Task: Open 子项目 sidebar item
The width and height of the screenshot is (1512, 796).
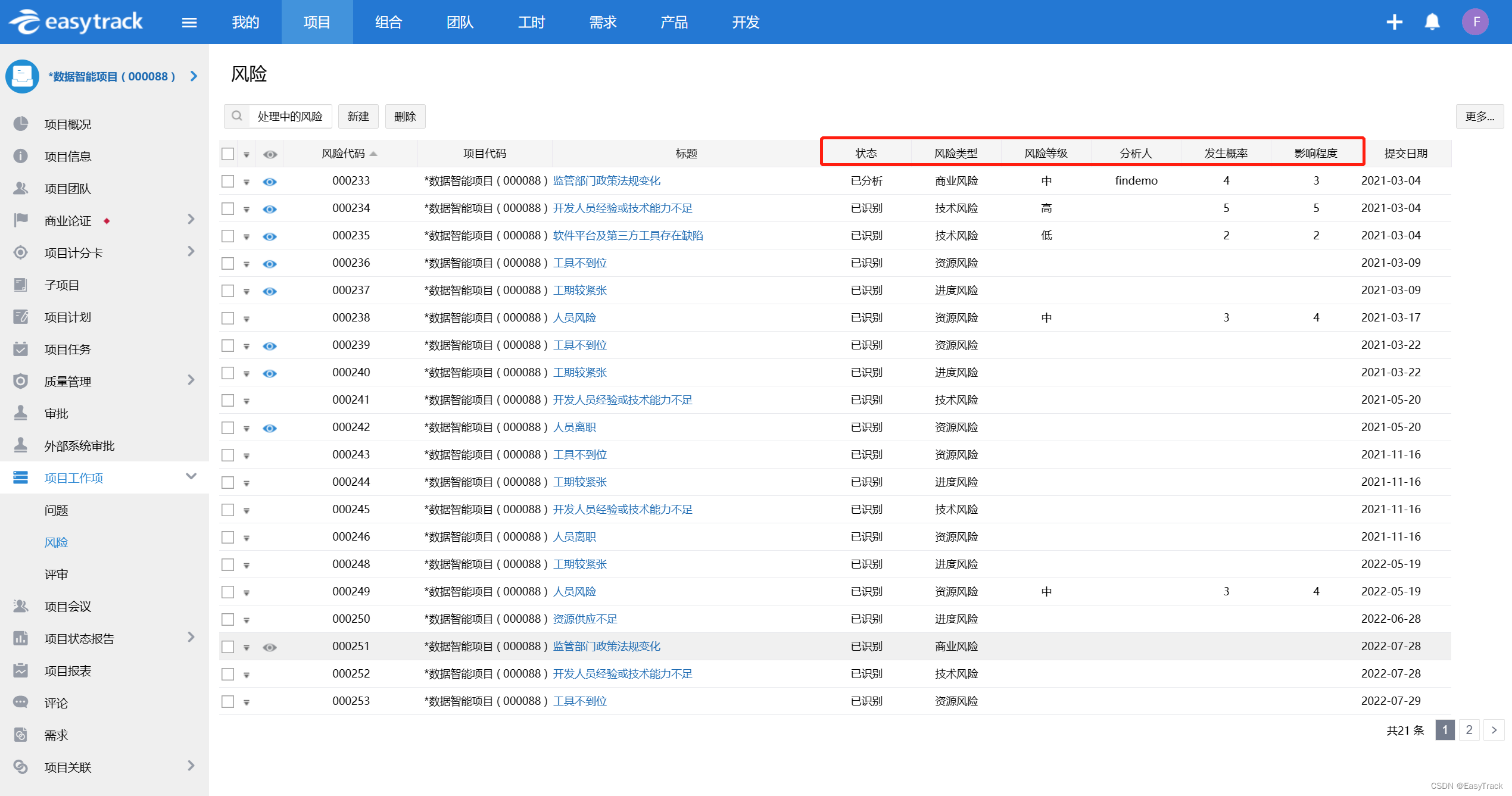Action: 61,285
